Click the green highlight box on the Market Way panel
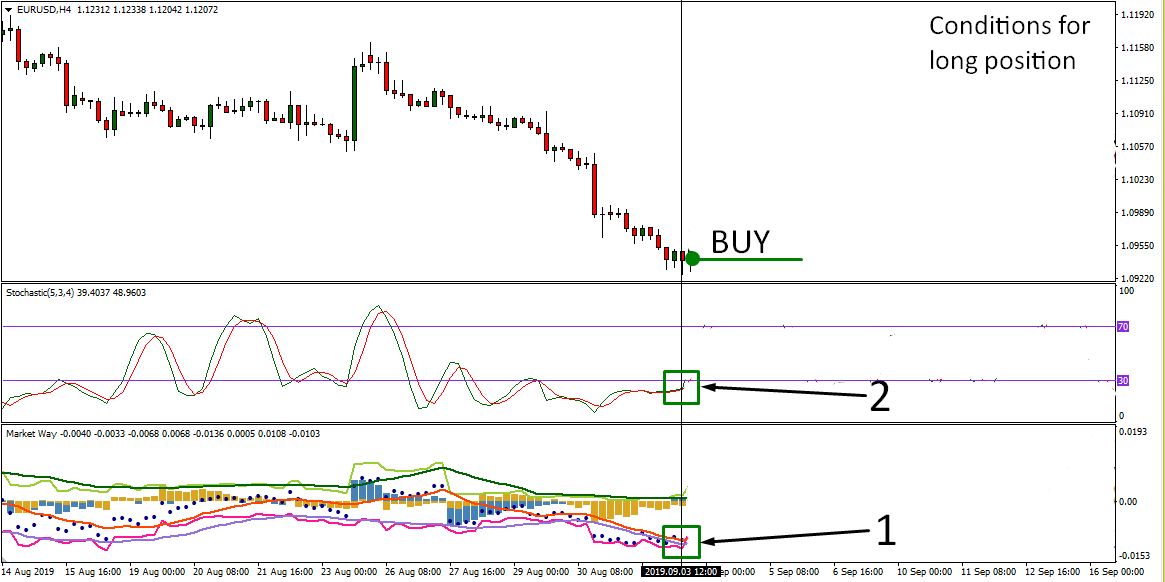1165x582 pixels. tap(681, 543)
